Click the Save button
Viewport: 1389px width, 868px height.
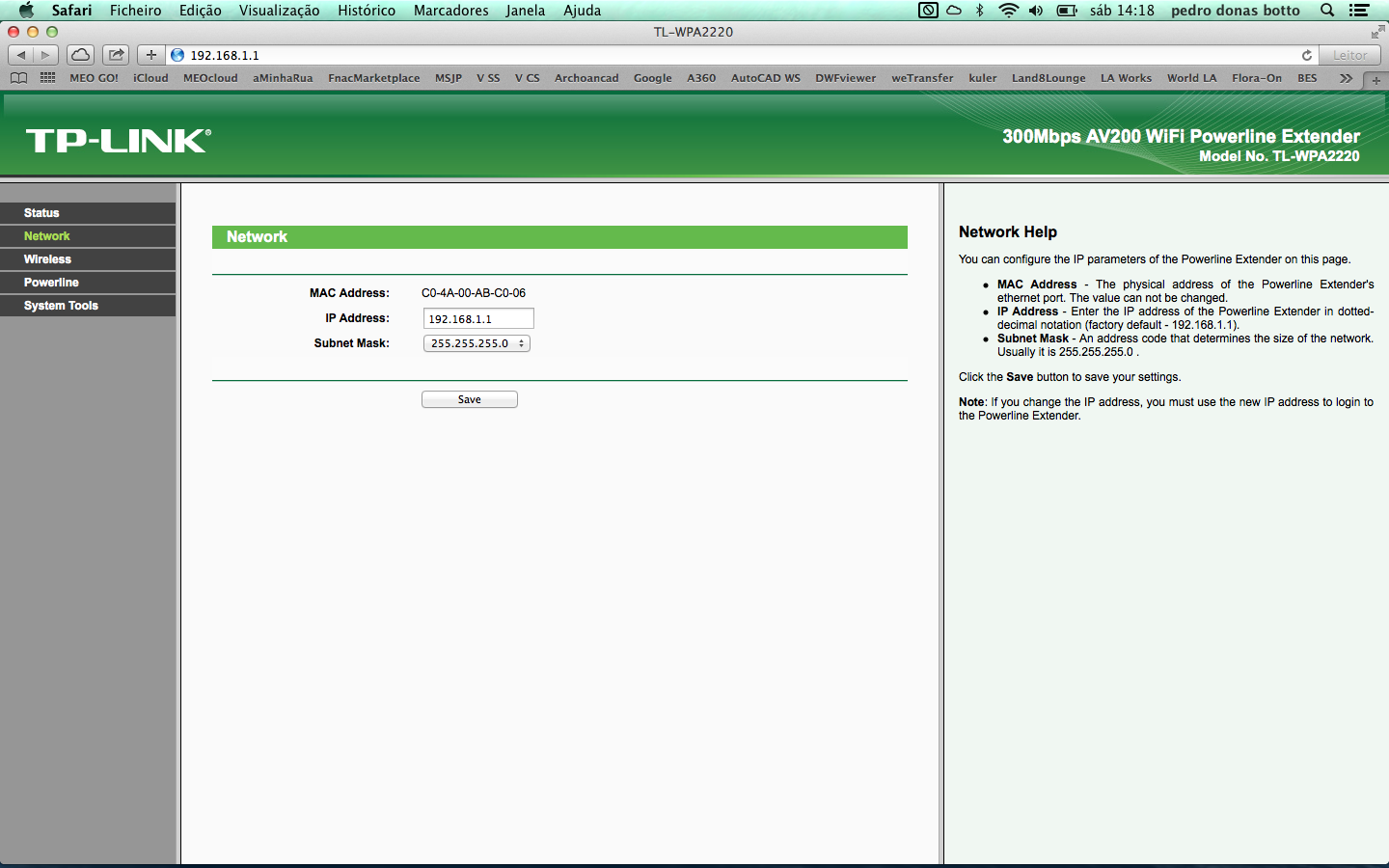[x=470, y=399]
